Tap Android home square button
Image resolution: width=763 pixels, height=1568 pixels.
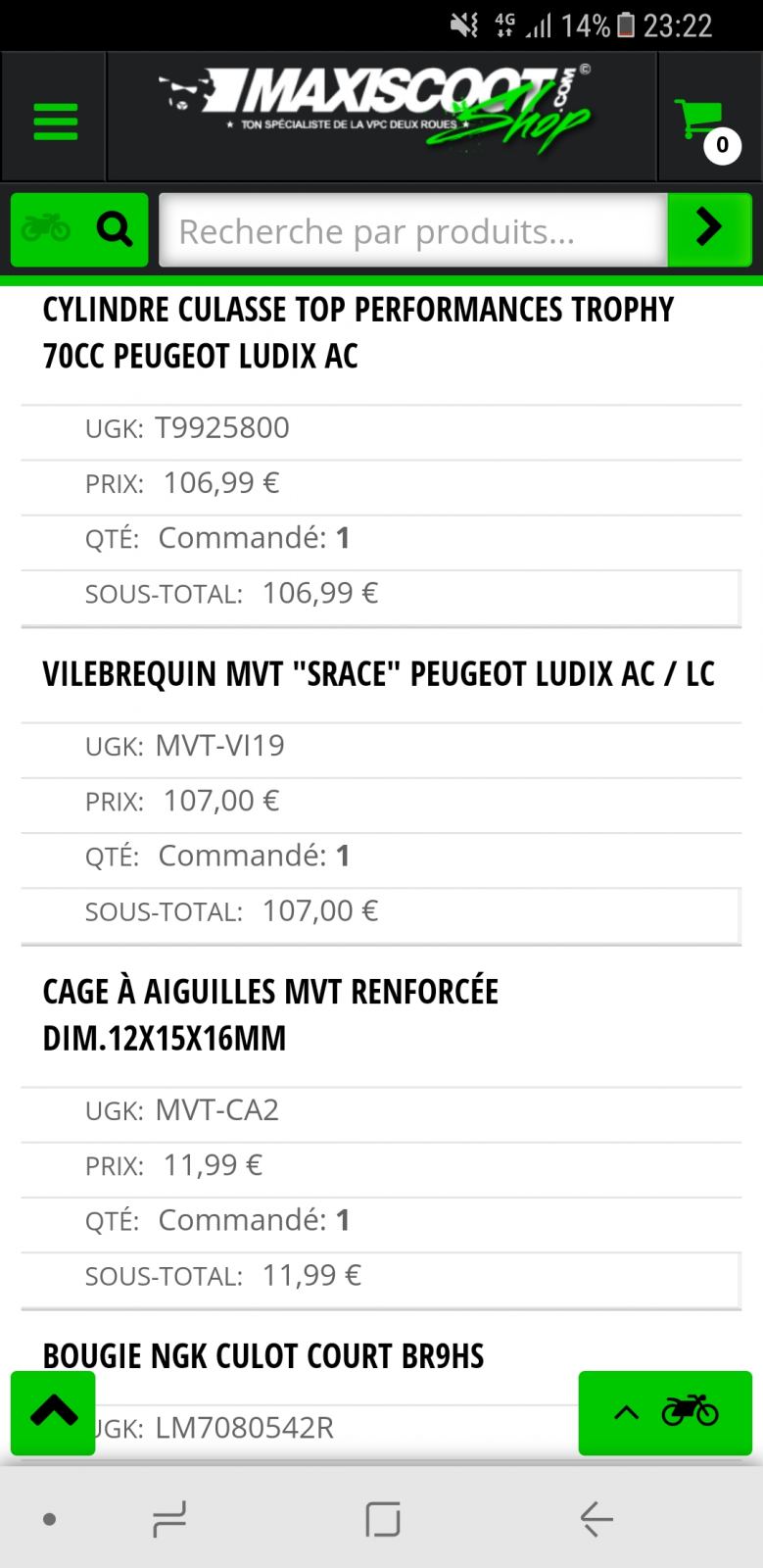(x=382, y=1519)
